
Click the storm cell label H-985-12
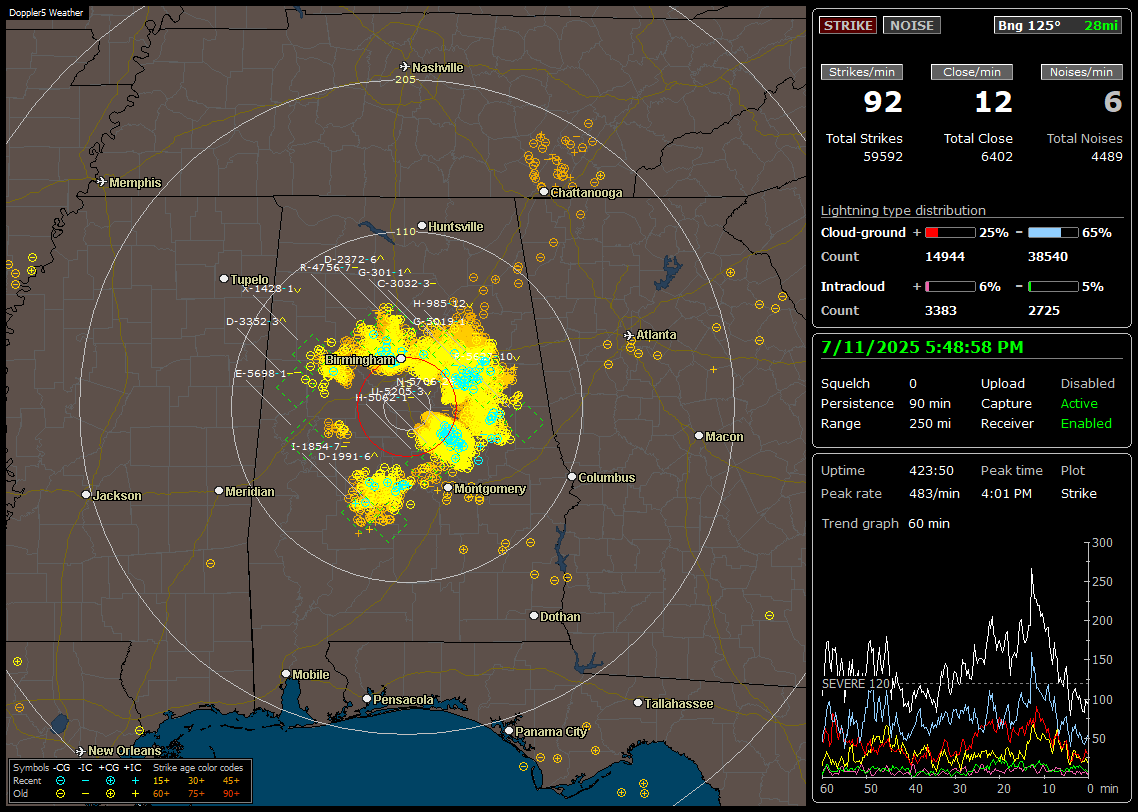pyautogui.click(x=440, y=303)
